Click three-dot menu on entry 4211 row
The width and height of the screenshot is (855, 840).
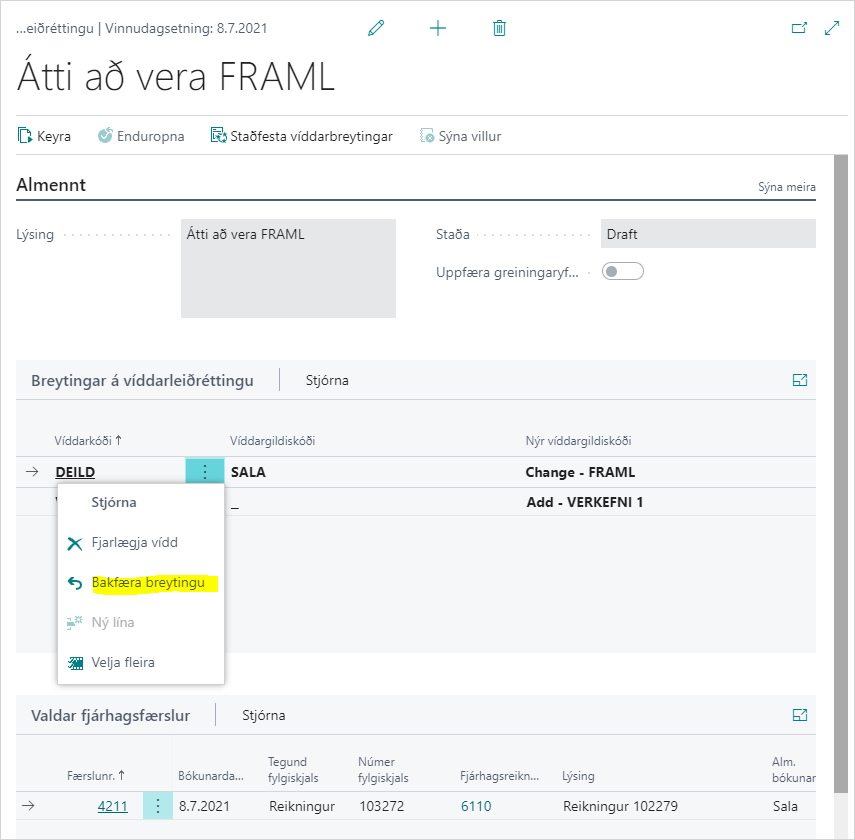(158, 806)
